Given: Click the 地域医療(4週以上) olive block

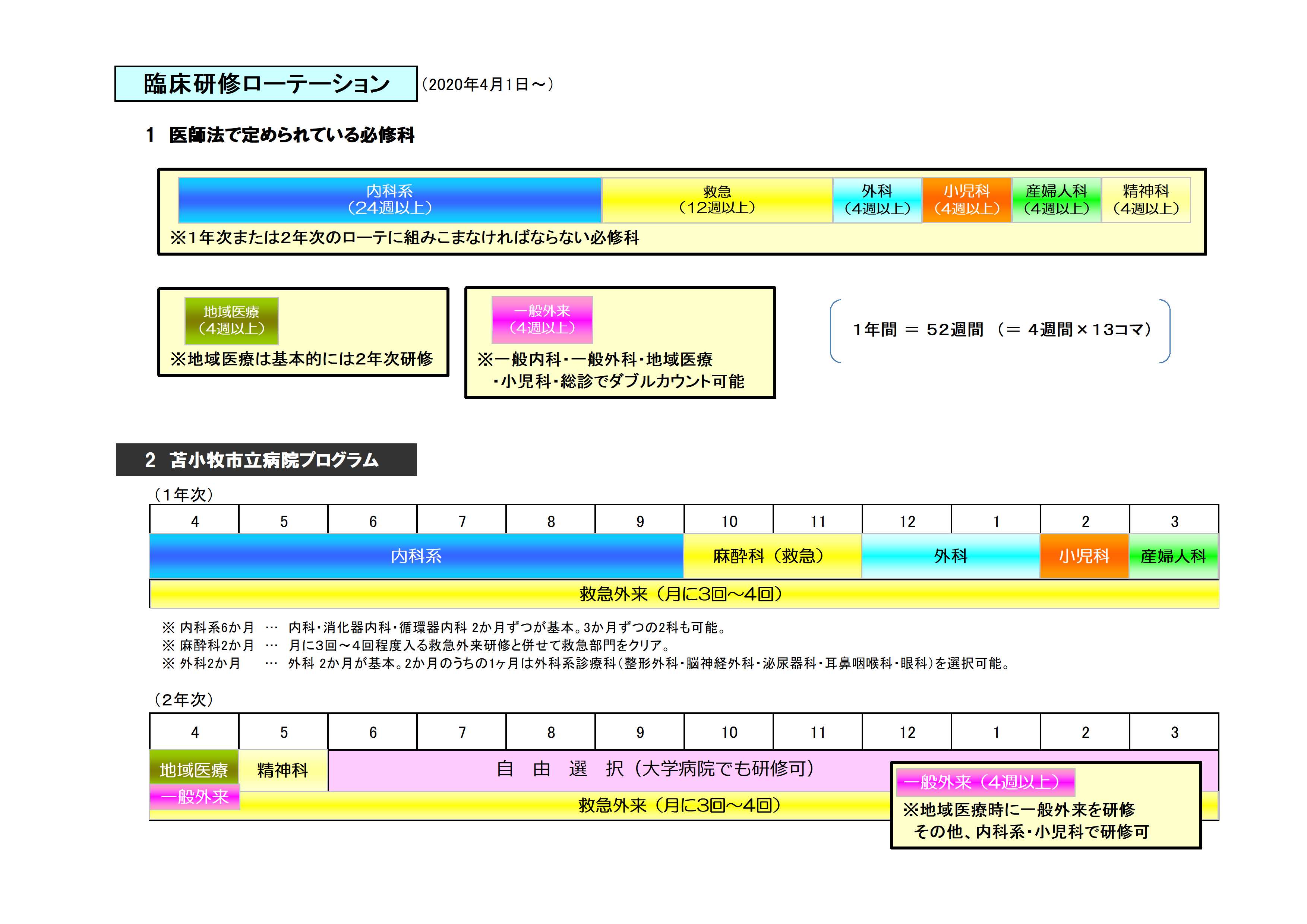Looking at the screenshot, I should (232, 320).
